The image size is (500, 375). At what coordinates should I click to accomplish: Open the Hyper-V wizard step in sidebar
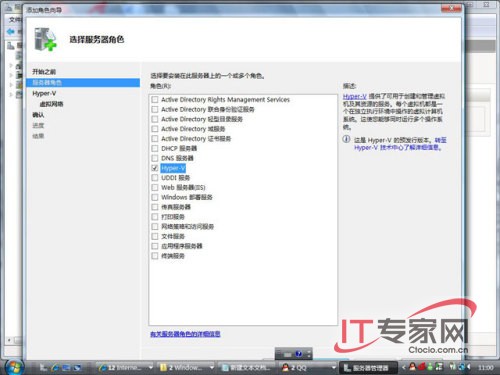pyautogui.click(x=44, y=93)
